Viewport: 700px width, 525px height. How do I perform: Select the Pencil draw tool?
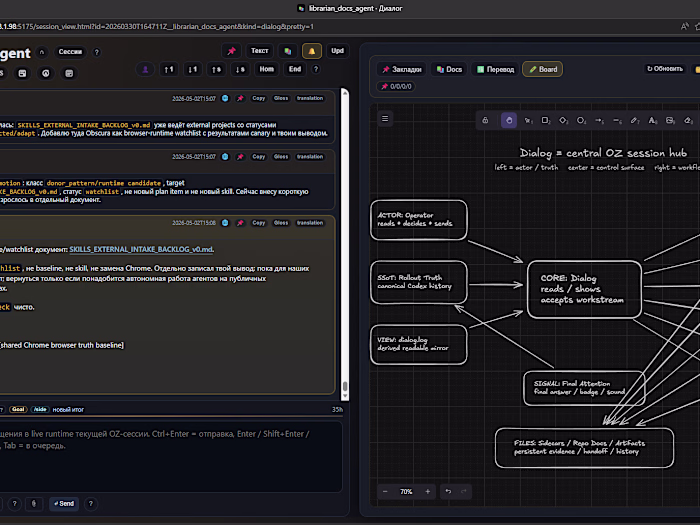point(635,120)
